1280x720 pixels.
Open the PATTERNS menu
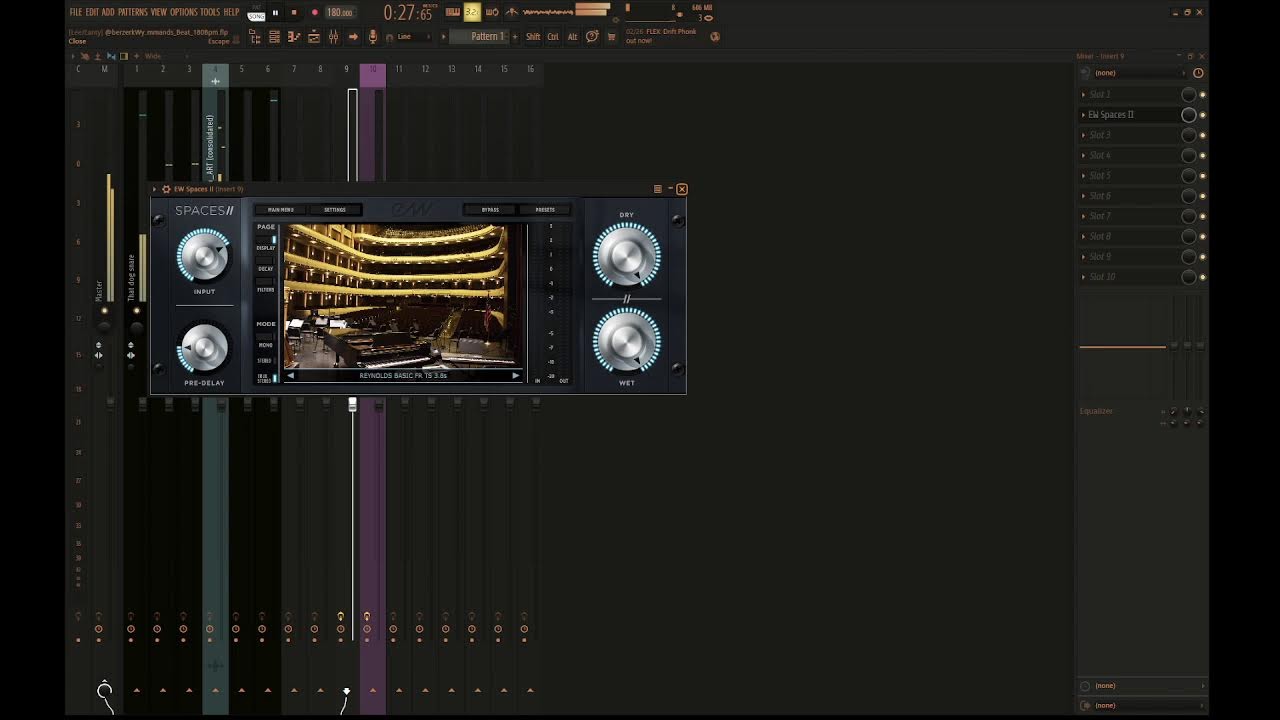[x=132, y=12]
